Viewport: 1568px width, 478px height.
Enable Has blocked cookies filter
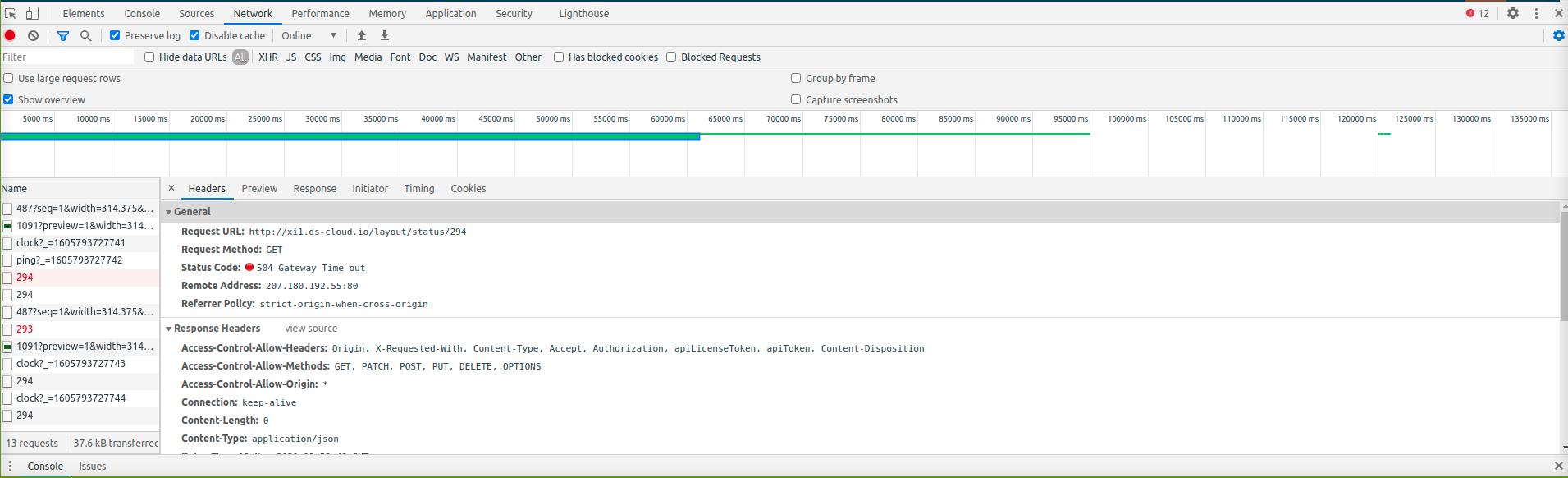coord(559,57)
